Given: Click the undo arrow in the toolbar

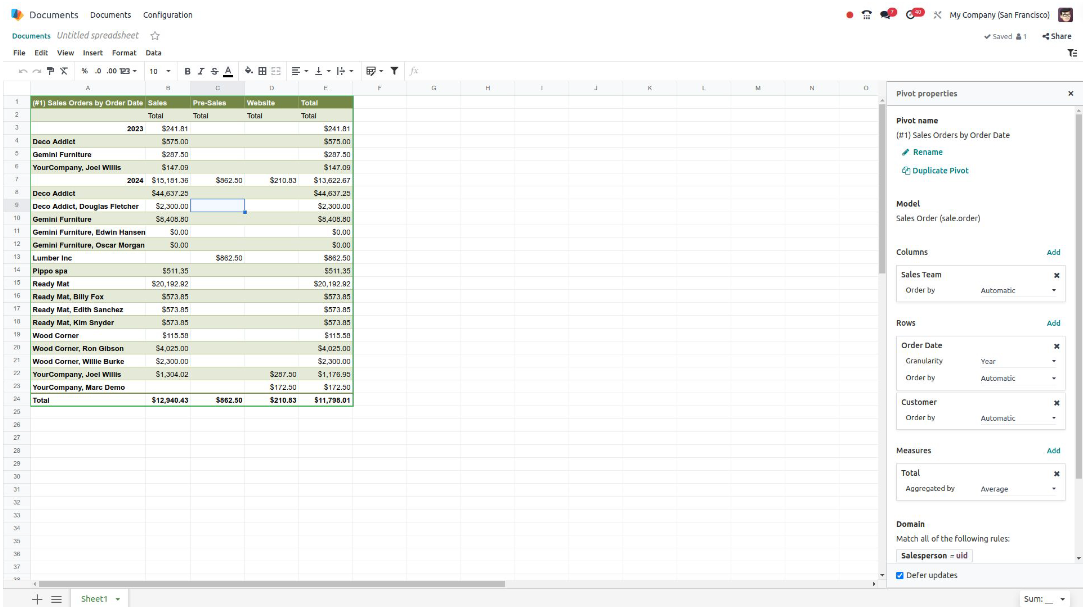Looking at the screenshot, I should 23,71.
